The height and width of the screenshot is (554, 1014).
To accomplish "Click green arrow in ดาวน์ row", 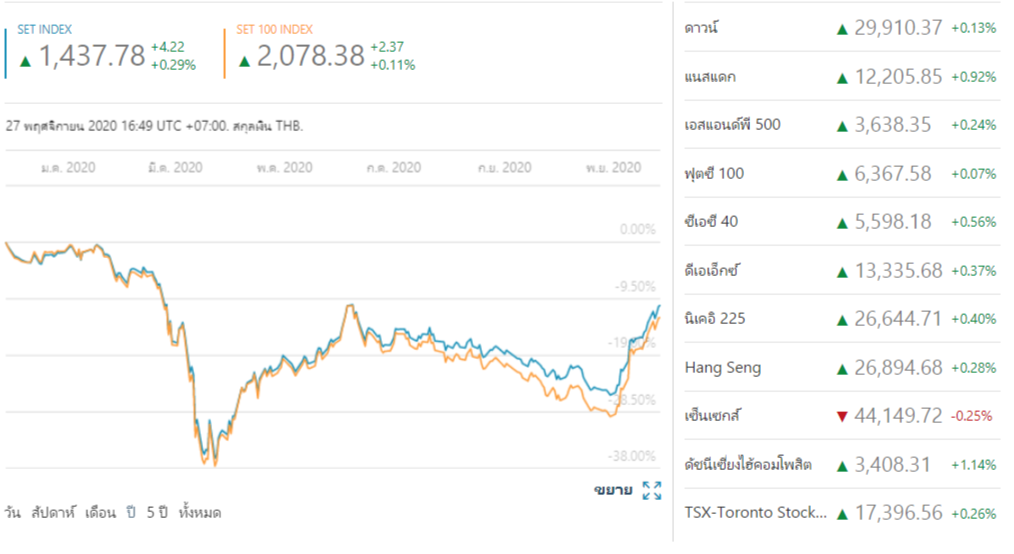I will pyautogui.click(x=842, y=29).
